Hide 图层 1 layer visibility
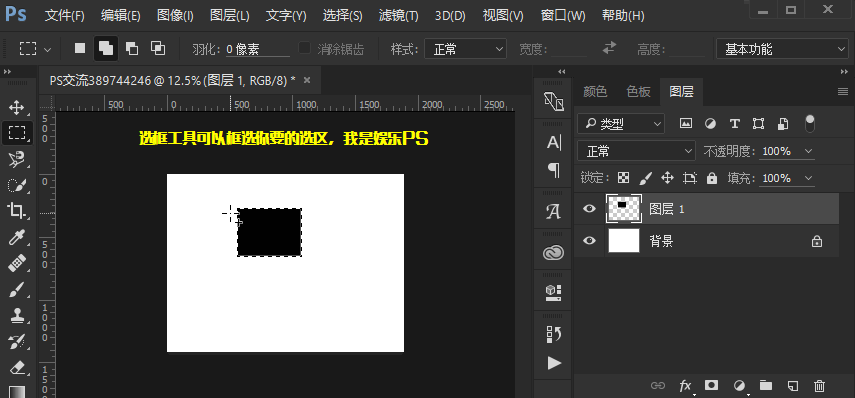Image resolution: width=855 pixels, height=398 pixels. pos(589,208)
